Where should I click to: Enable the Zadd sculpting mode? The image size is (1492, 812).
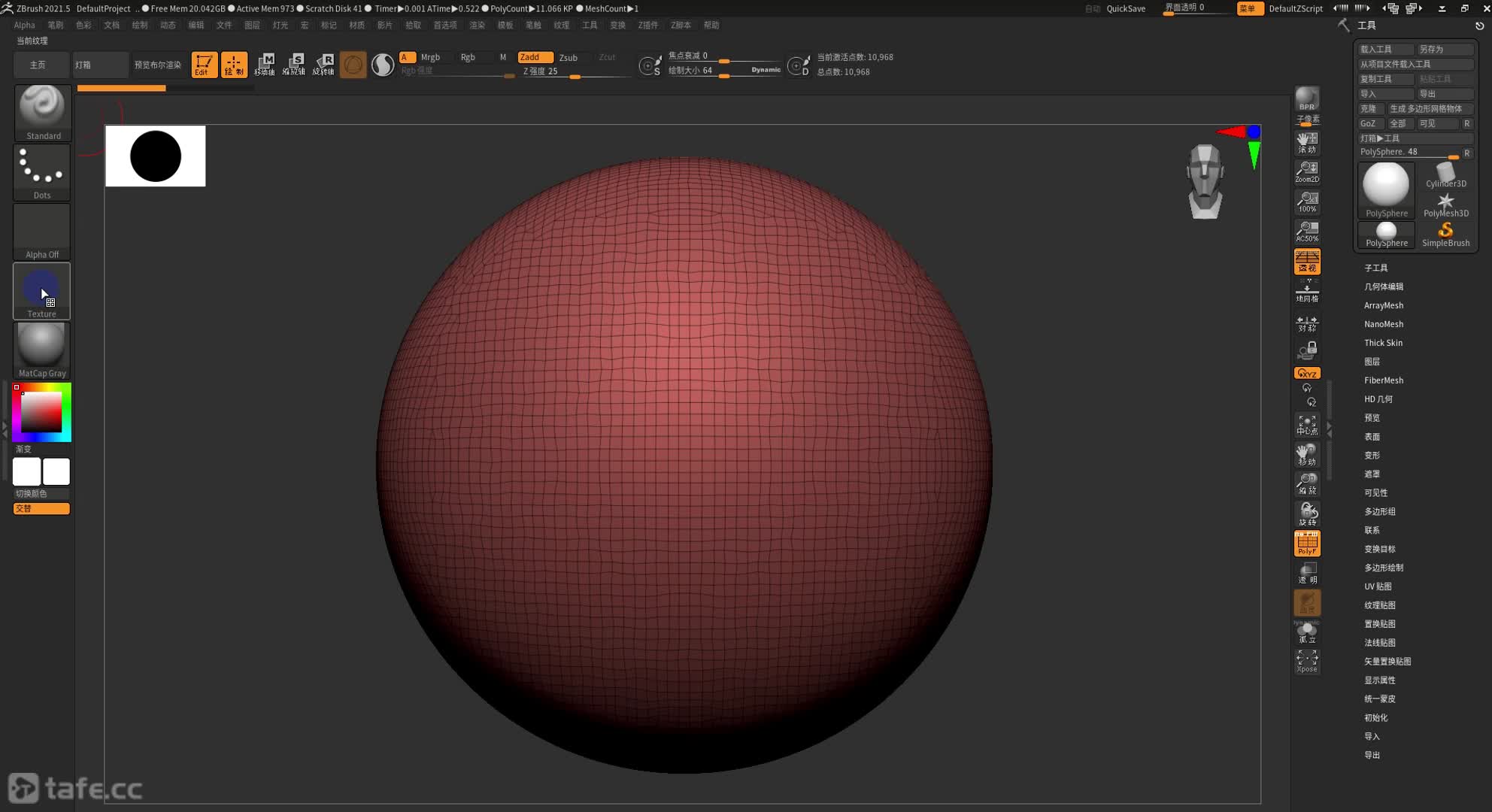(530, 57)
